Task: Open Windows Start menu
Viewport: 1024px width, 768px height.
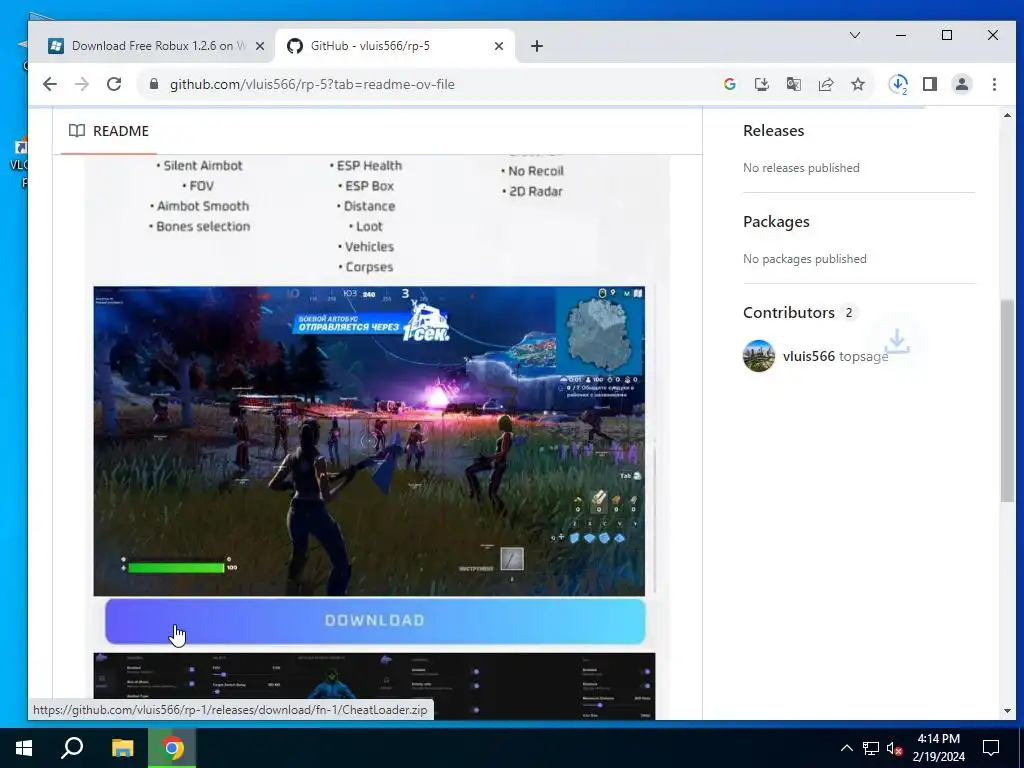Action: tap(24, 748)
